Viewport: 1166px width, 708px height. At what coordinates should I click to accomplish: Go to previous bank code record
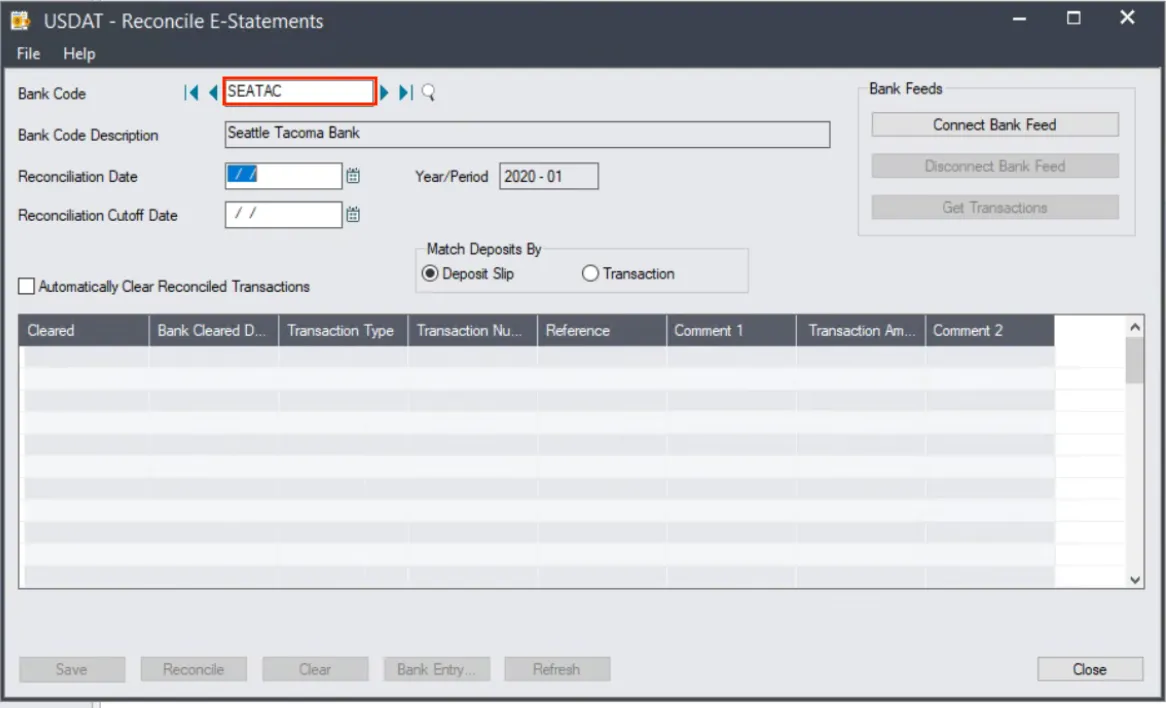coord(213,92)
